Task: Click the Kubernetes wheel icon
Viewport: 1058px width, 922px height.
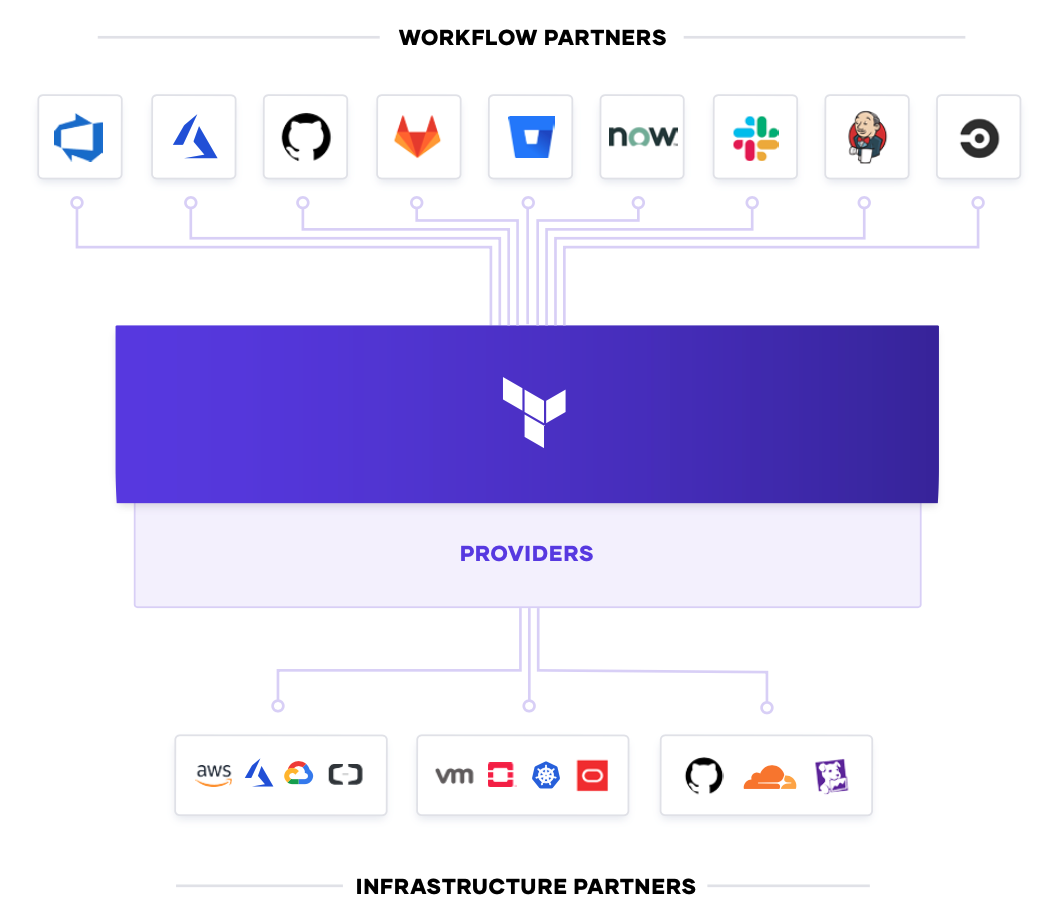Action: click(546, 775)
